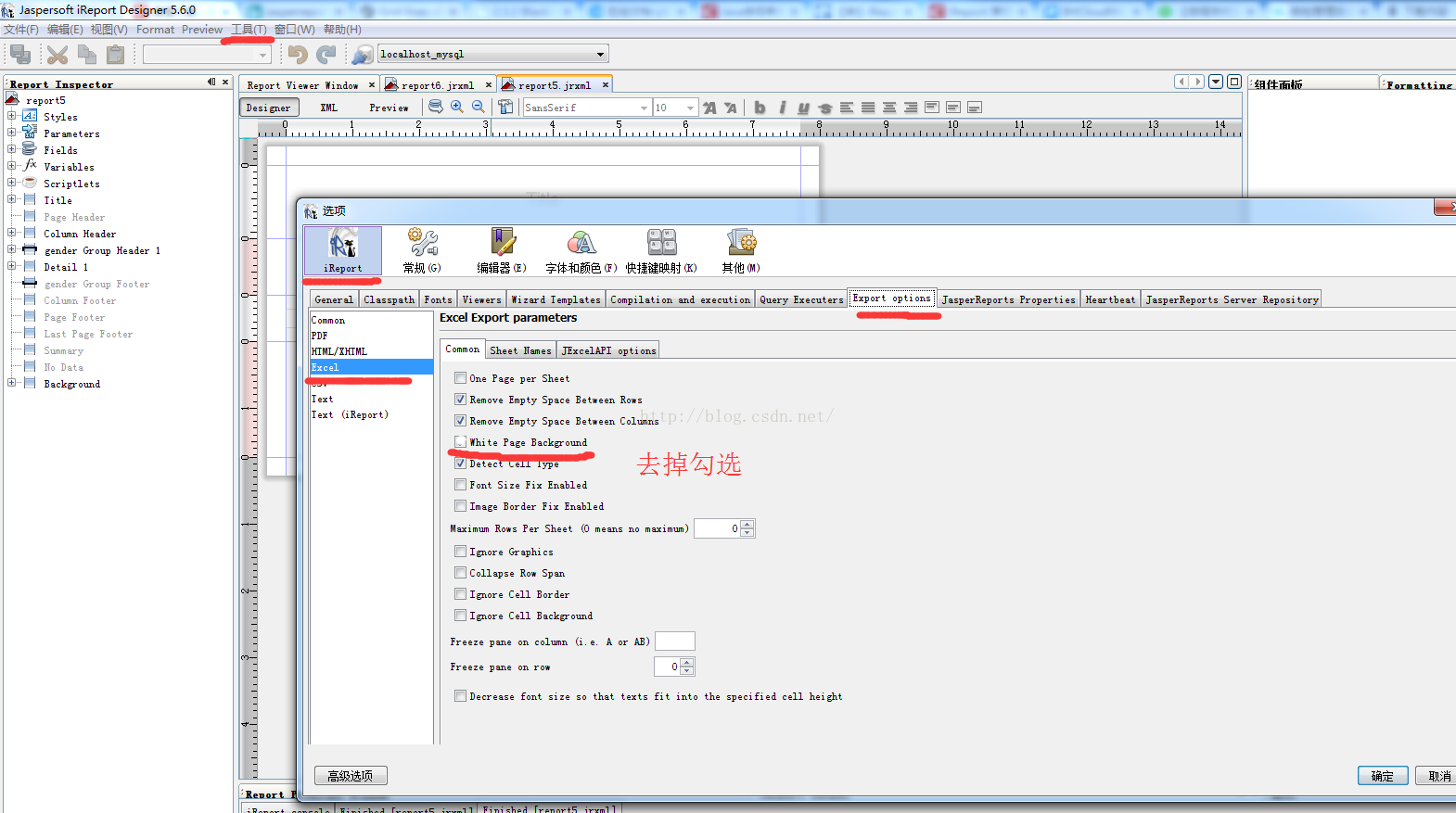Screen dimensions: 1456x813
Task: Uncheck Remove Empty Space Between Rows
Action: pyautogui.click(x=460, y=400)
